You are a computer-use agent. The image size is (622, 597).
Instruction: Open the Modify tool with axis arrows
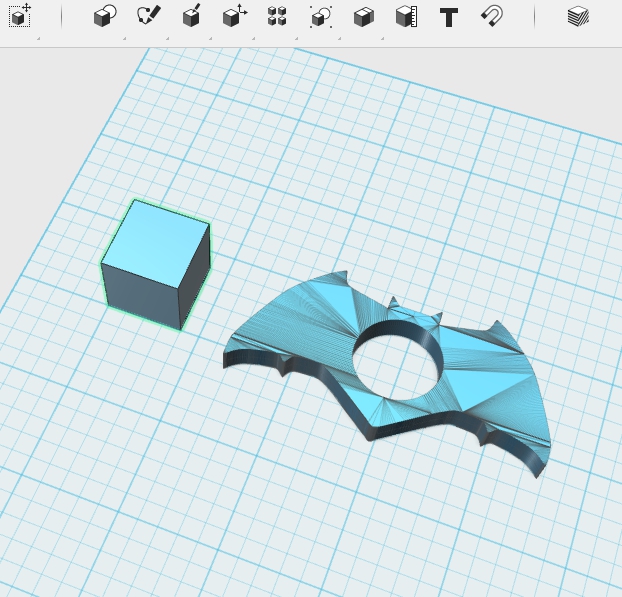(235, 16)
